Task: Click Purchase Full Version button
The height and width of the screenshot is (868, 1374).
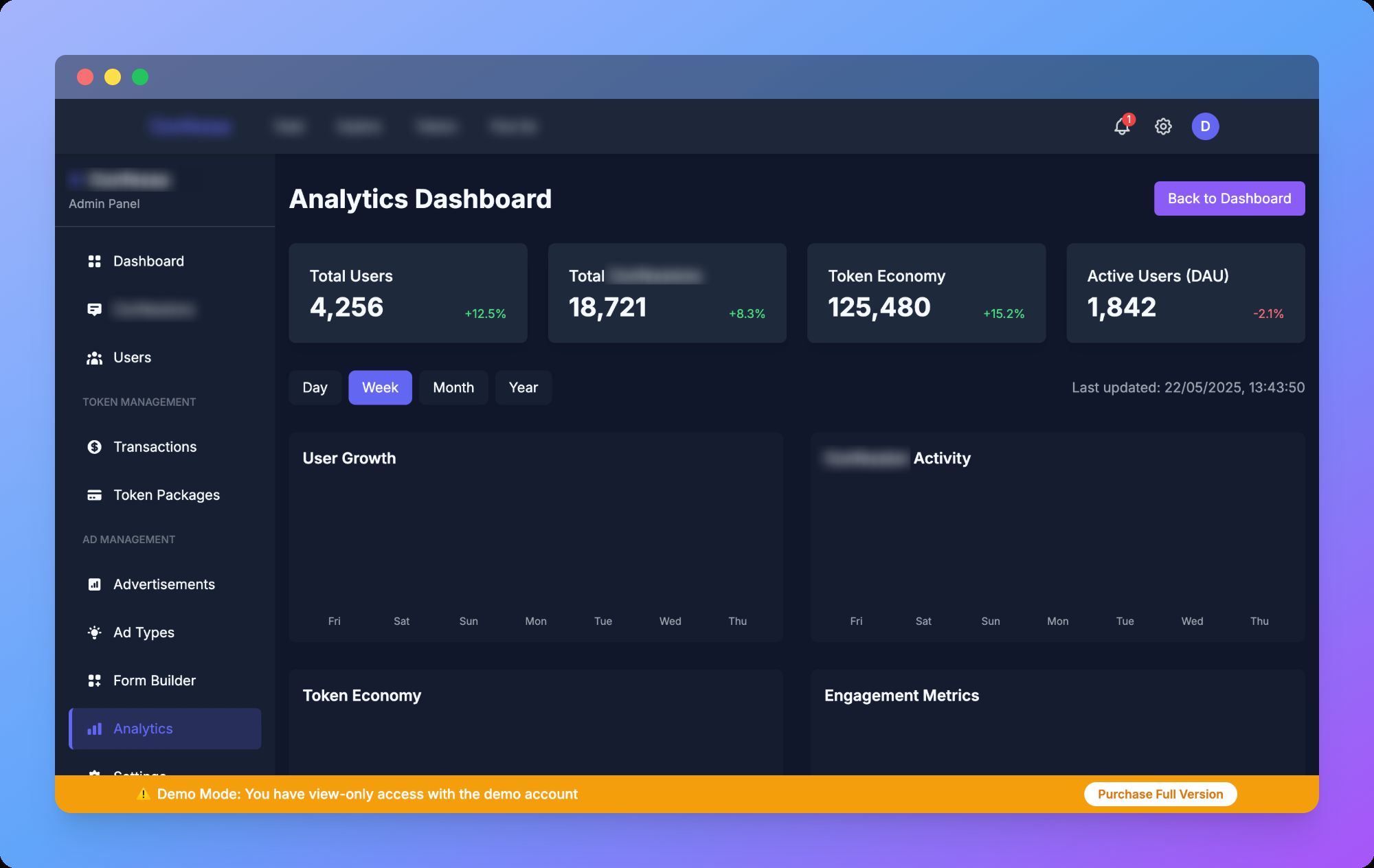Action: click(x=1160, y=794)
